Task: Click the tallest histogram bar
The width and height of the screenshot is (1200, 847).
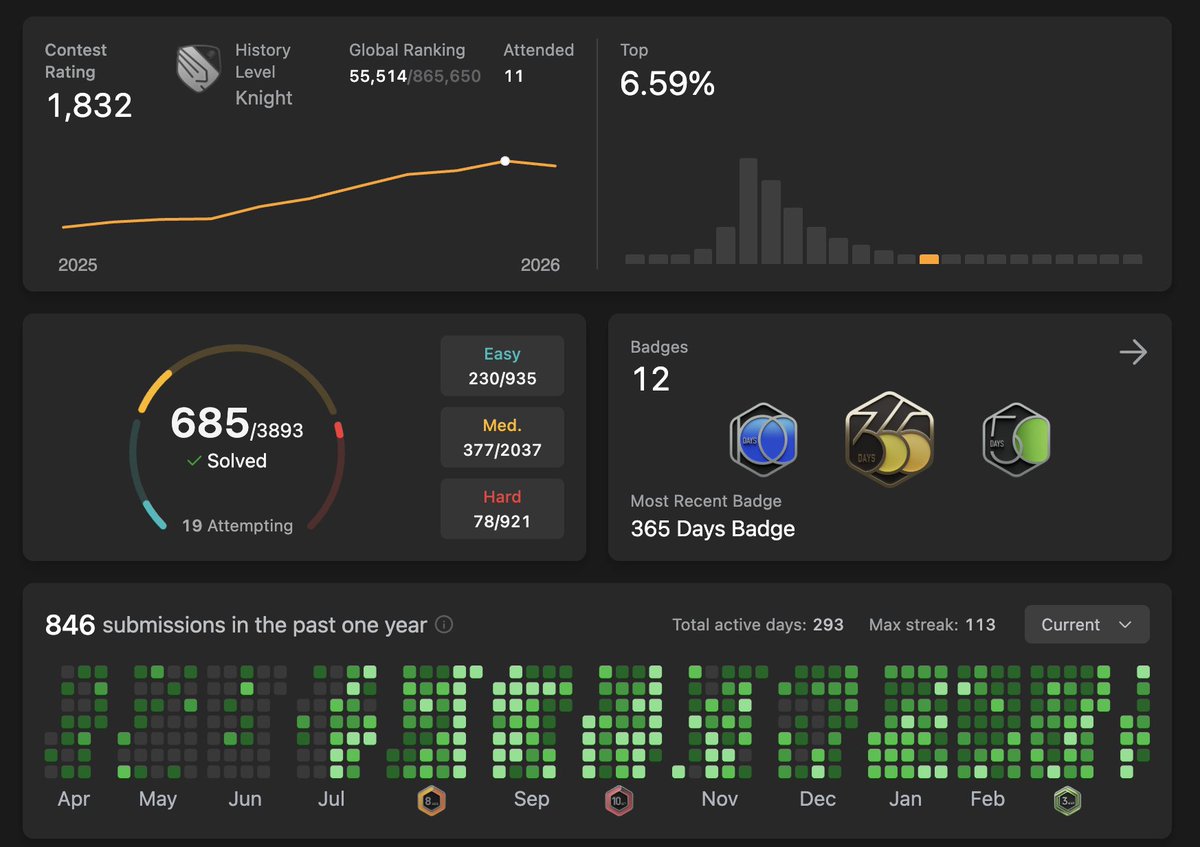Action: (x=748, y=211)
